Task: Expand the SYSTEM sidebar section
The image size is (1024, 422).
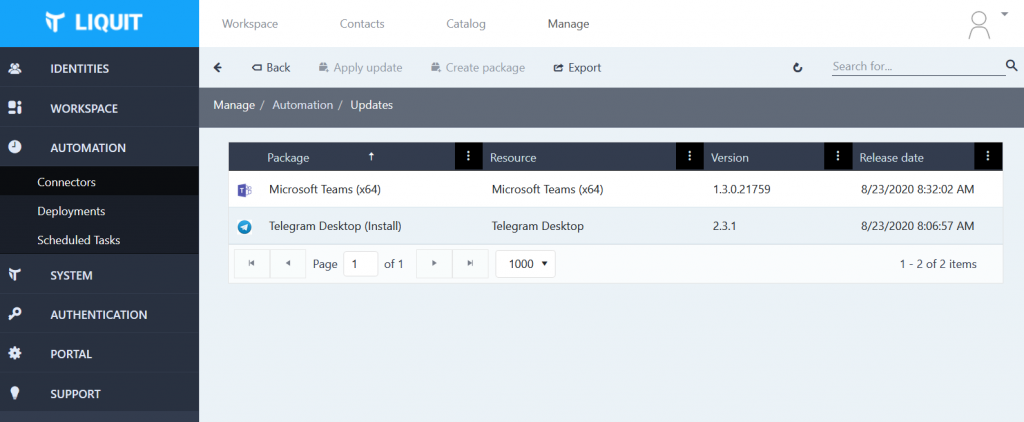Action: pyautogui.click(x=99, y=274)
